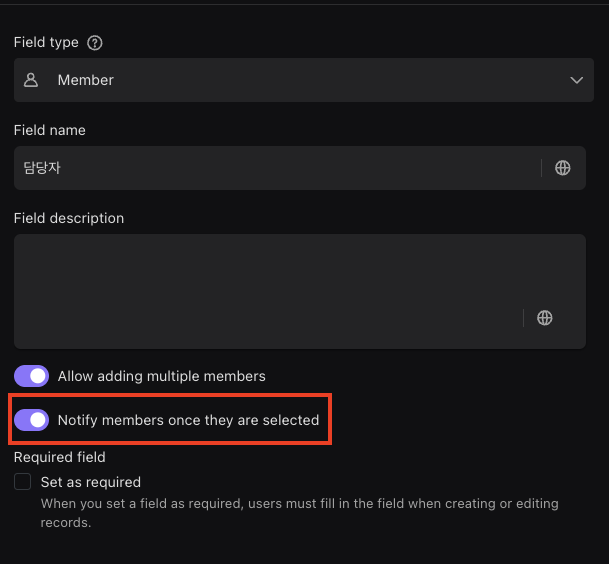
Task: Click the globe icon in Field name
Action: tap(563, 168)
